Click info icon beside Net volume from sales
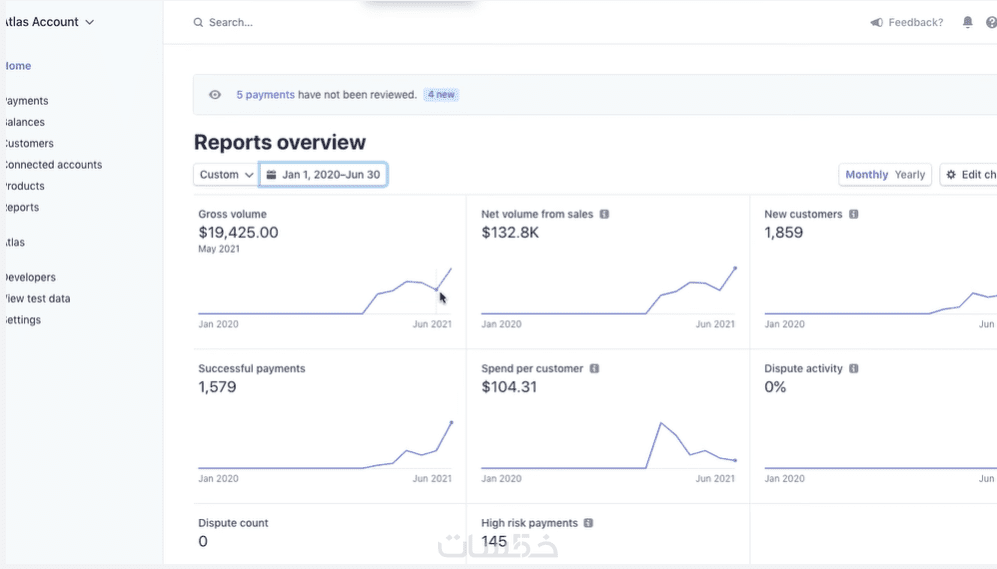This screenshot has width=997, height=569. pyautogui.click(x=604, y=214)
